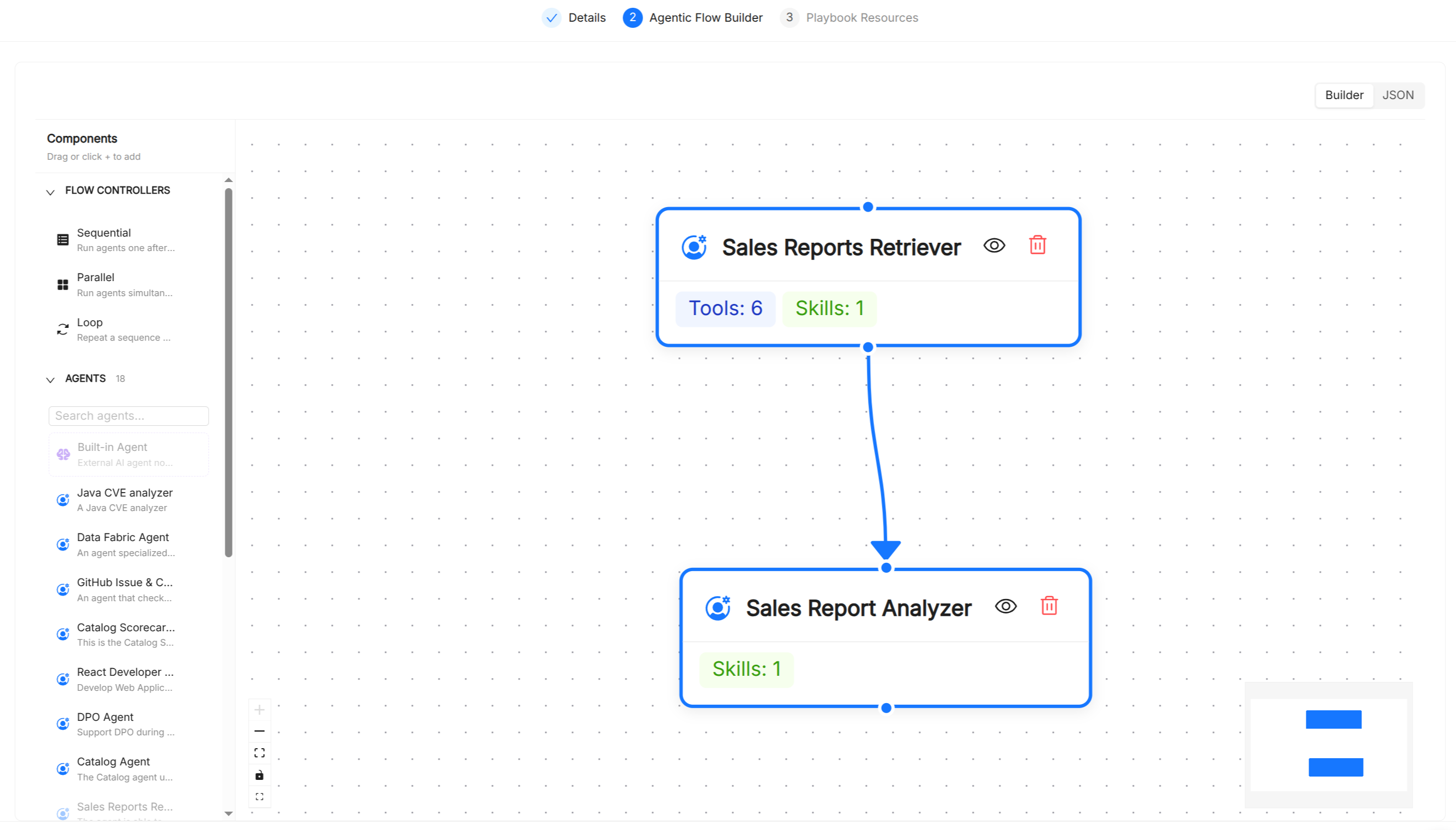Click the Java CVE analyzer agent icon
Viewport: 1456px width, 830px height.
(x=63, y=500)
